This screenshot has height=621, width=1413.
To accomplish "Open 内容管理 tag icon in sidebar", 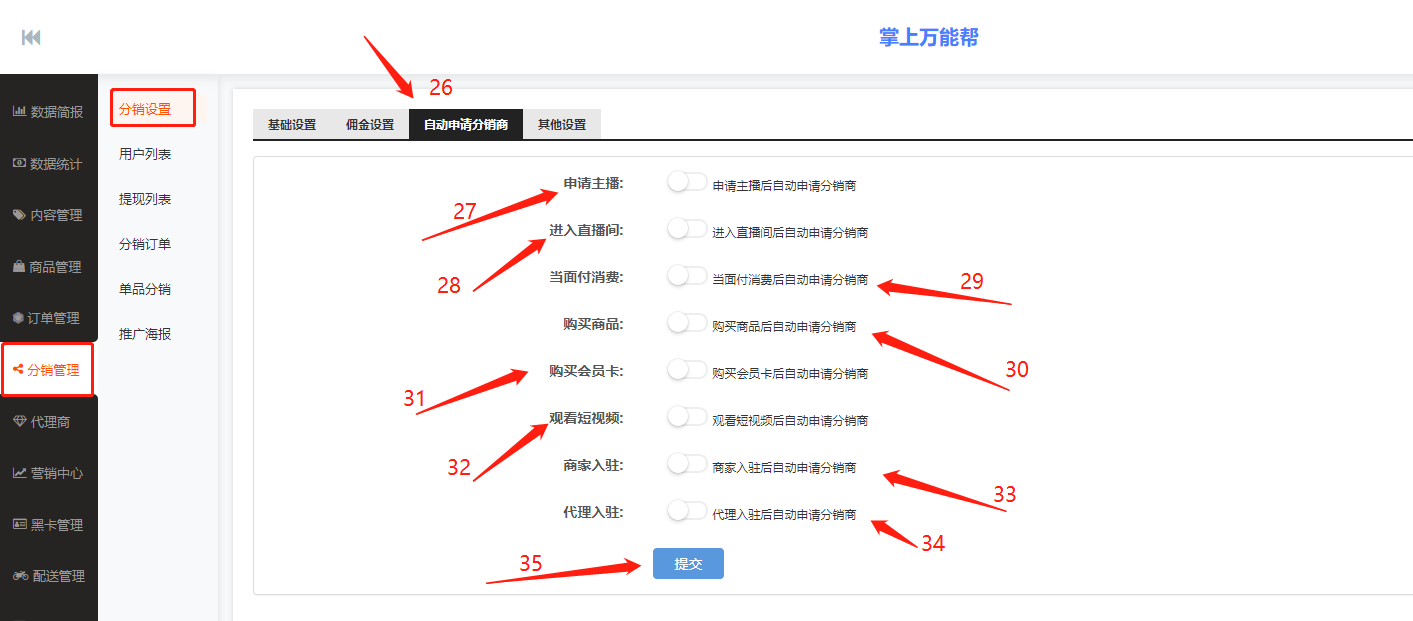I will pos(19,215).
